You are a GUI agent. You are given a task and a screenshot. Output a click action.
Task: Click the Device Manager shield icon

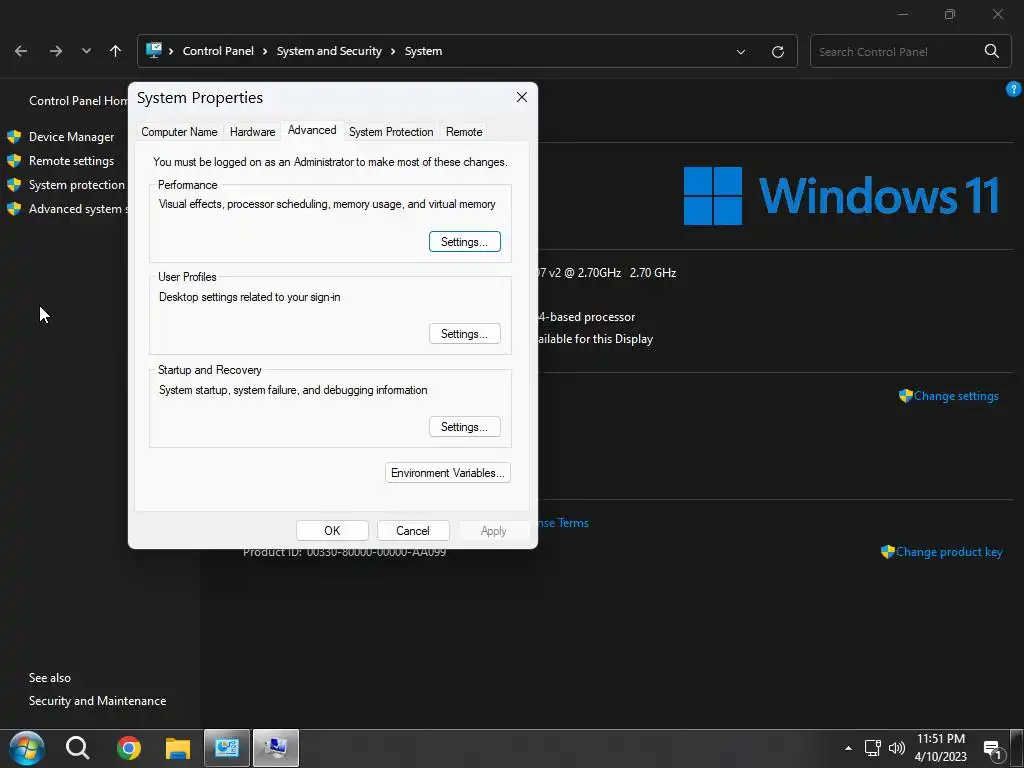(x=14, y=136)
